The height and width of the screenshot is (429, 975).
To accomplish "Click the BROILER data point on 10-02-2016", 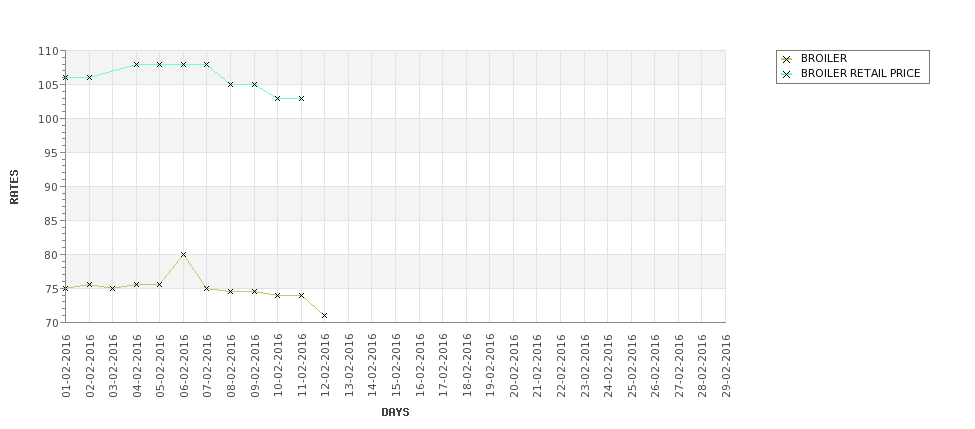I will (277, 295).
